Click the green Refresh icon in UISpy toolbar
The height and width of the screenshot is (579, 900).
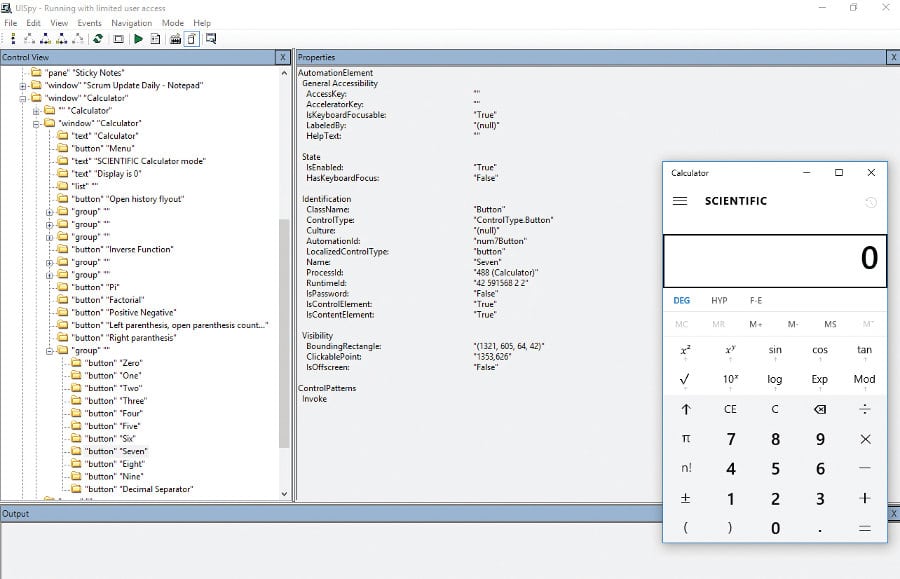pyautogui.click(x=98, y=39)
